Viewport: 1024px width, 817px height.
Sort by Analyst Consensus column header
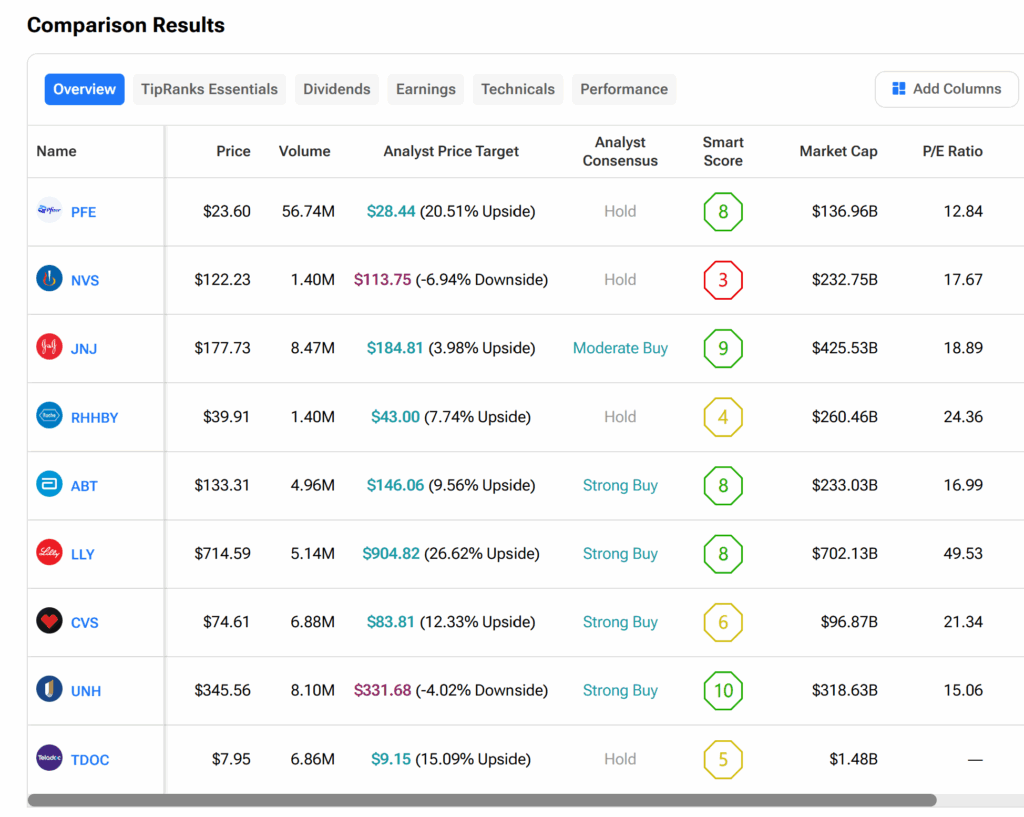click(620, 152)
